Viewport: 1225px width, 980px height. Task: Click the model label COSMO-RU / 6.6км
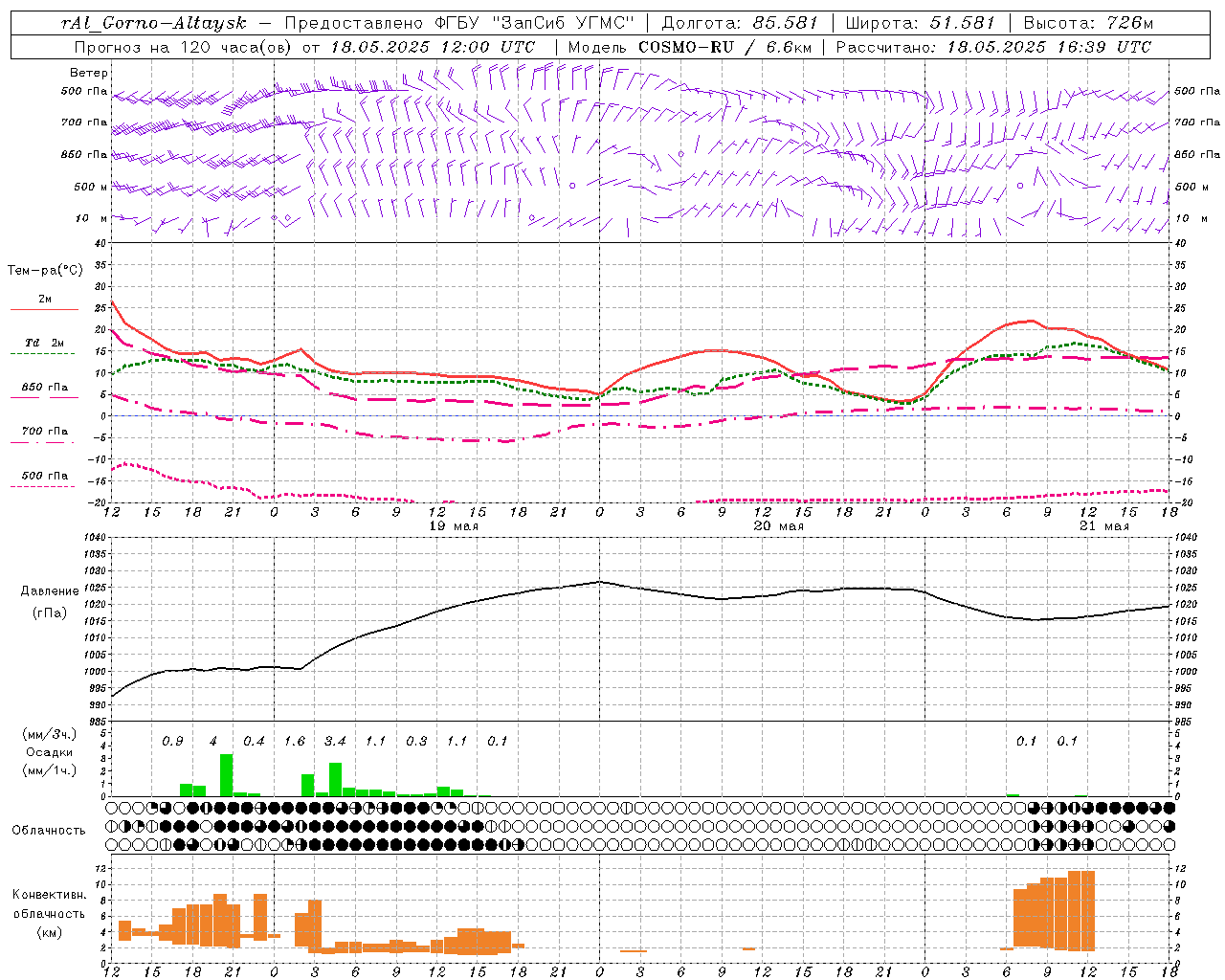tap(724, 47)
